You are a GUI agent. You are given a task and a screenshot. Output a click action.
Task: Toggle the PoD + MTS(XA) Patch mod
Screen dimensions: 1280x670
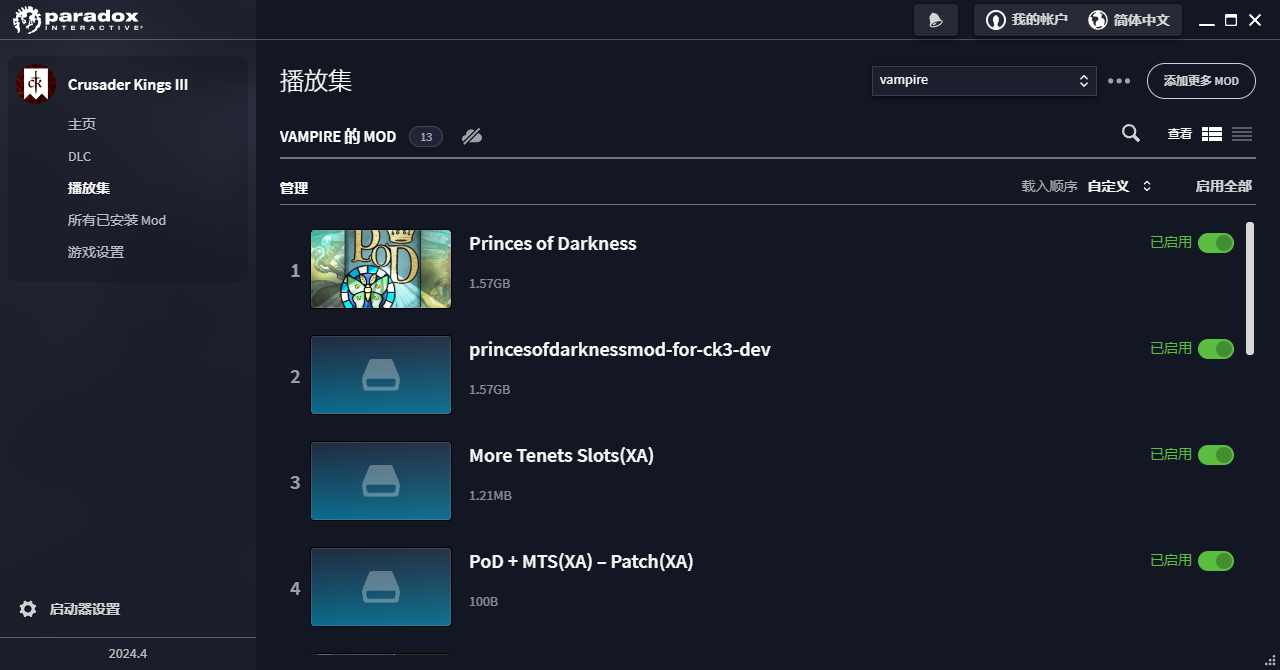(x=1216, y=561)
